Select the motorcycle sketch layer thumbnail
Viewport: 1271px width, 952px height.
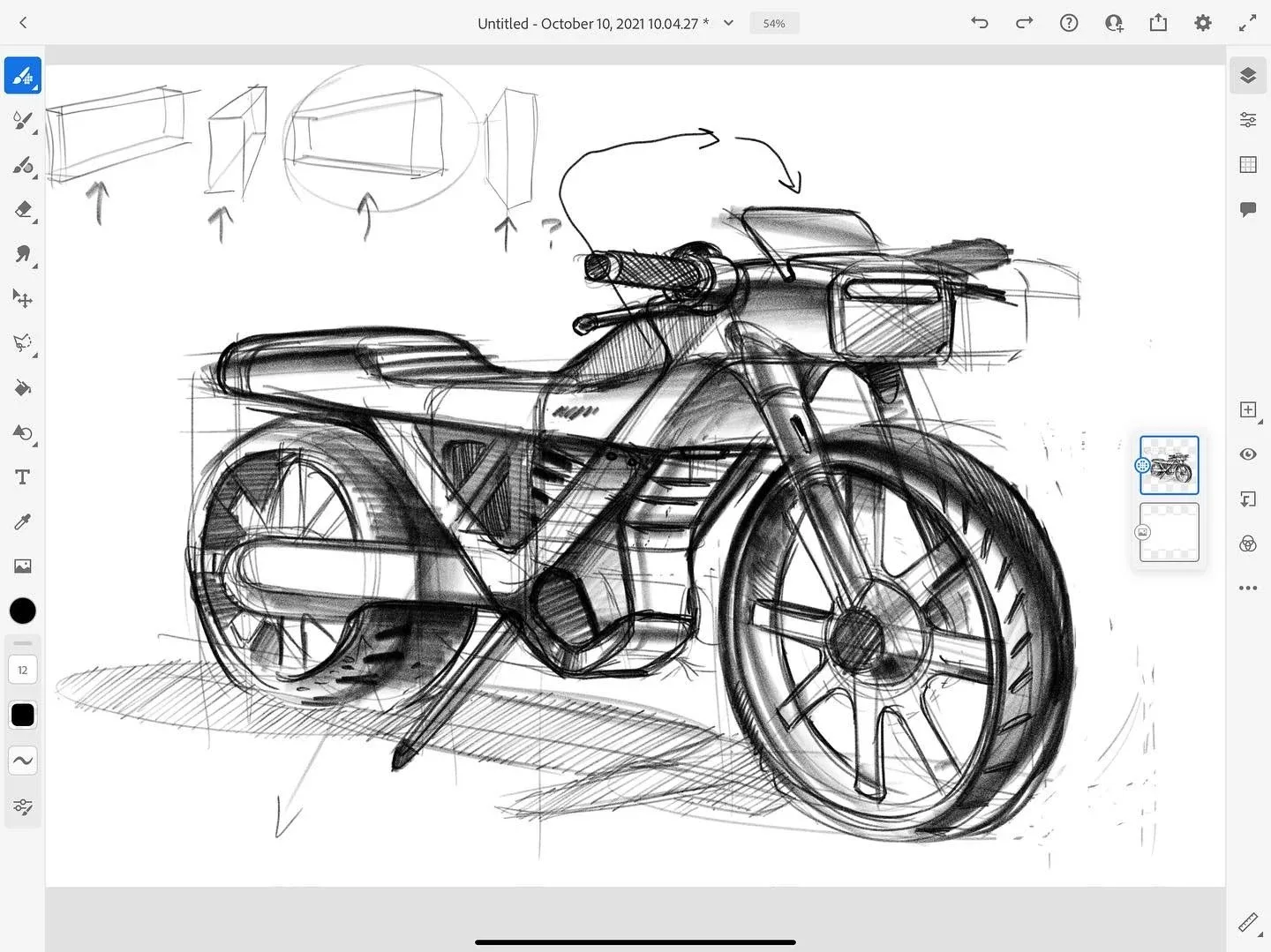point(1169,465)
